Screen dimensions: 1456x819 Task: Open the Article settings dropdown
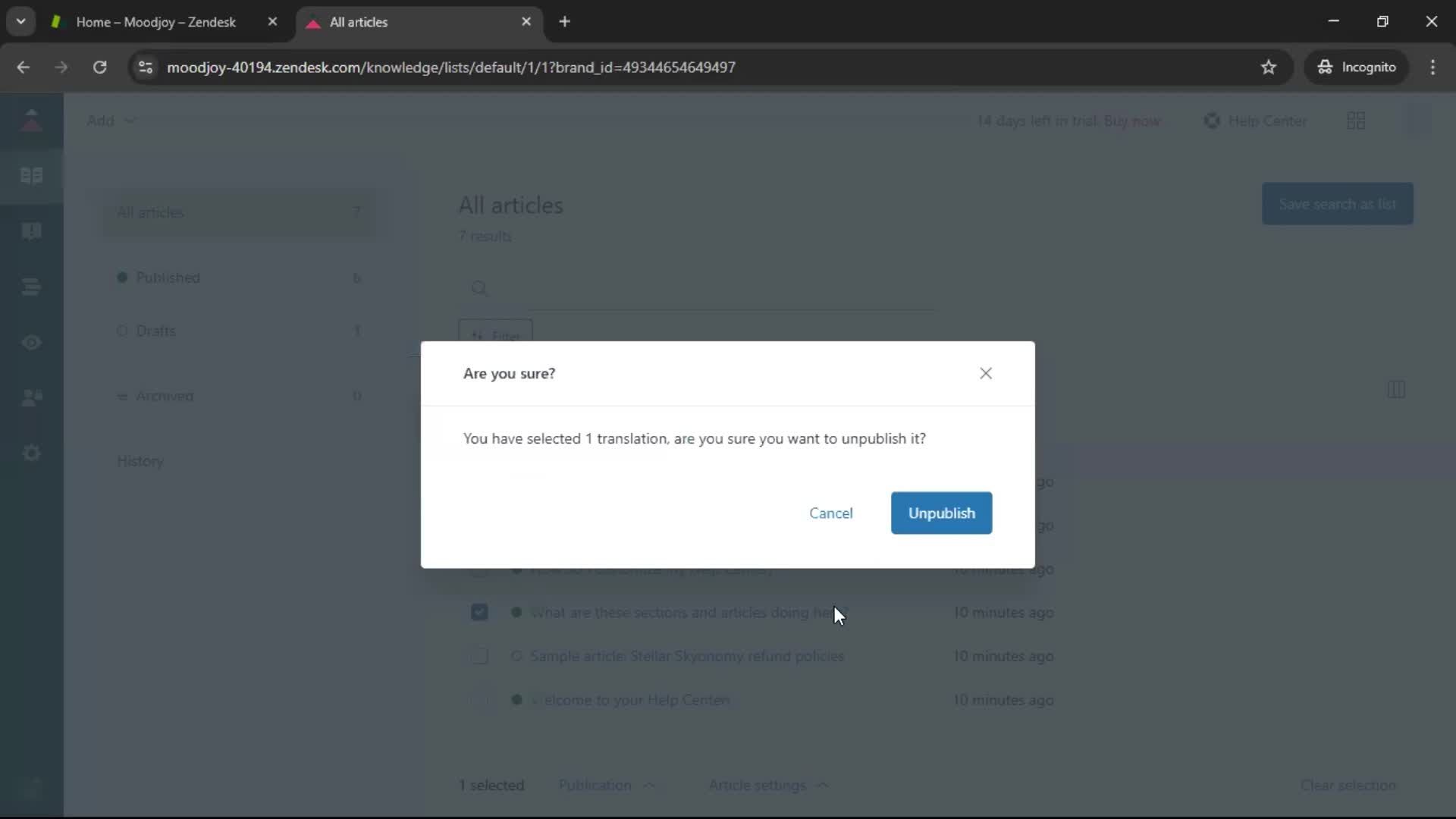[x=769, y=786]
